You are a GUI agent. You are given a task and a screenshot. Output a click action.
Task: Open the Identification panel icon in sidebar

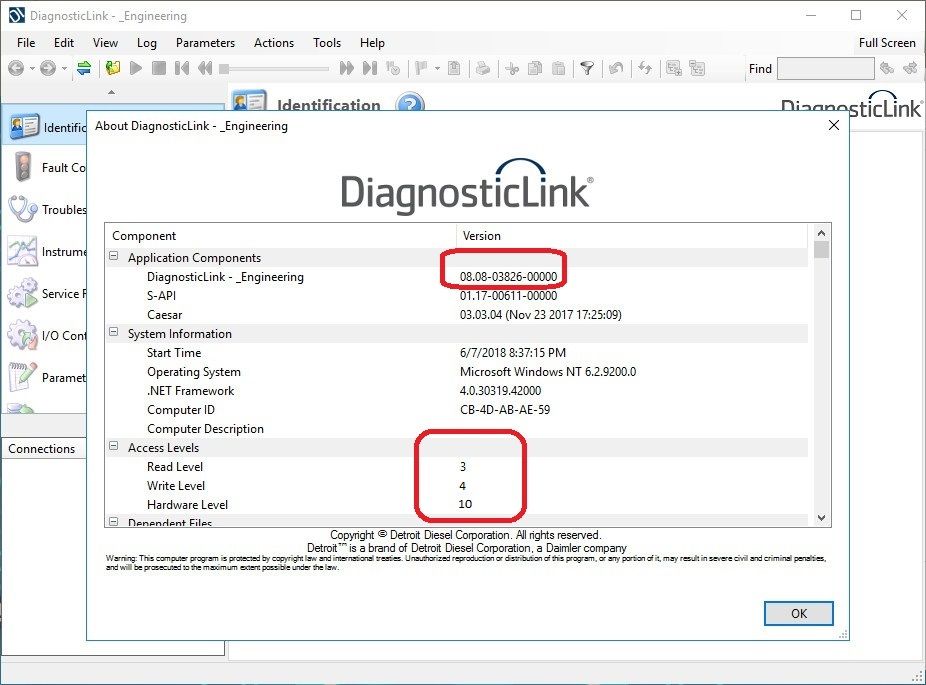pos(24,127)
